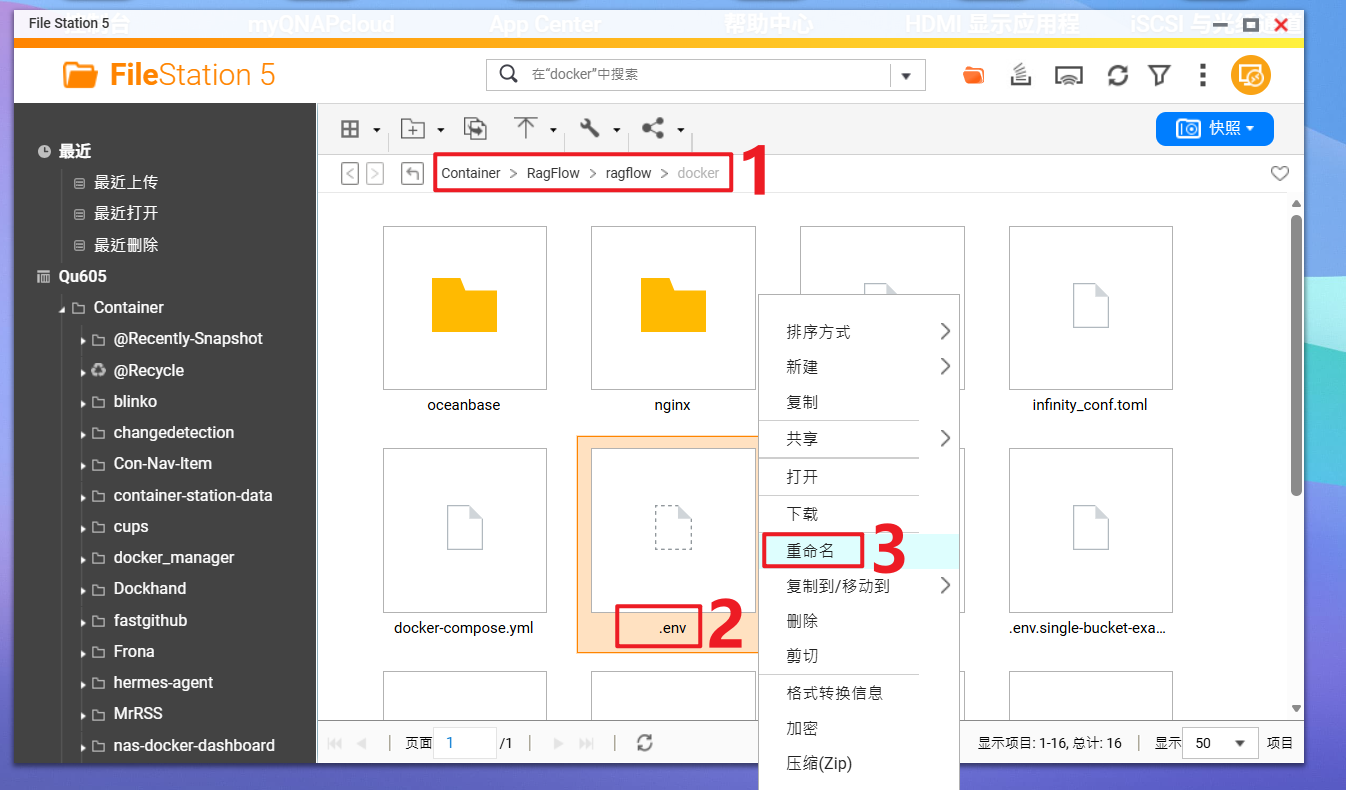Image resolution: width=1346 pixels, height=790 pixels.
Task: Choose 共享 in the context menu
Action: 859,439
